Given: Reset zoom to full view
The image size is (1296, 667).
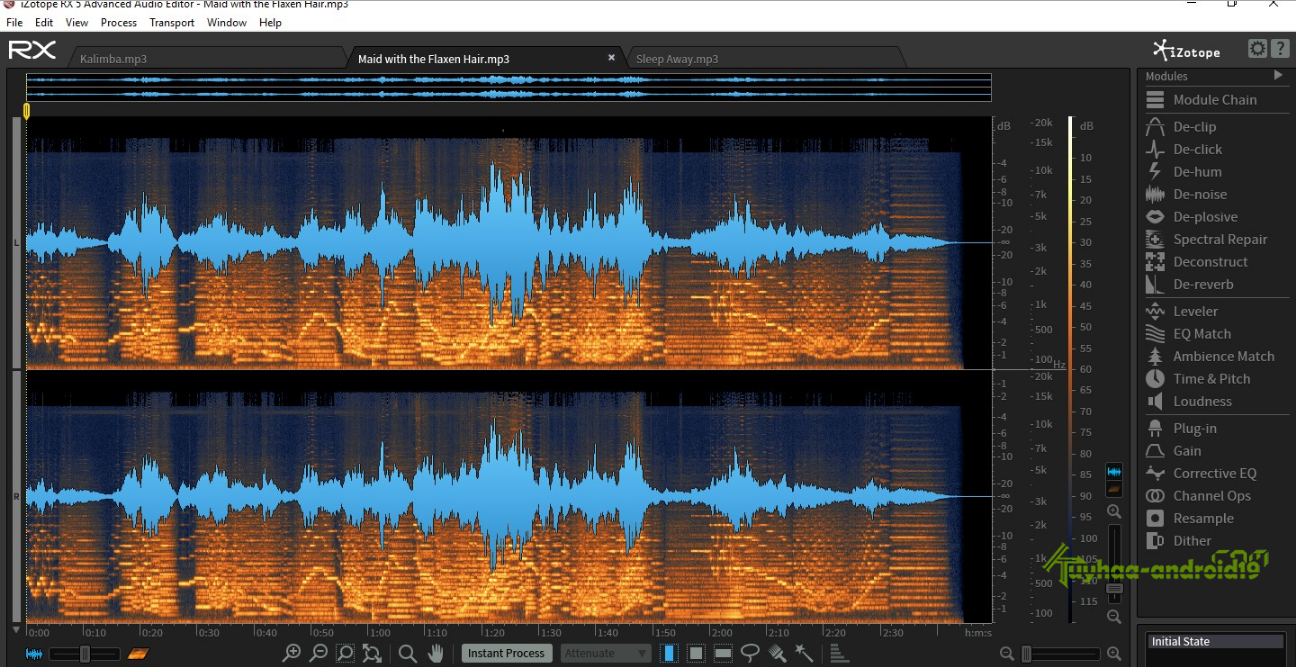Looking at the screenshot, I should (x=372, y=653).
